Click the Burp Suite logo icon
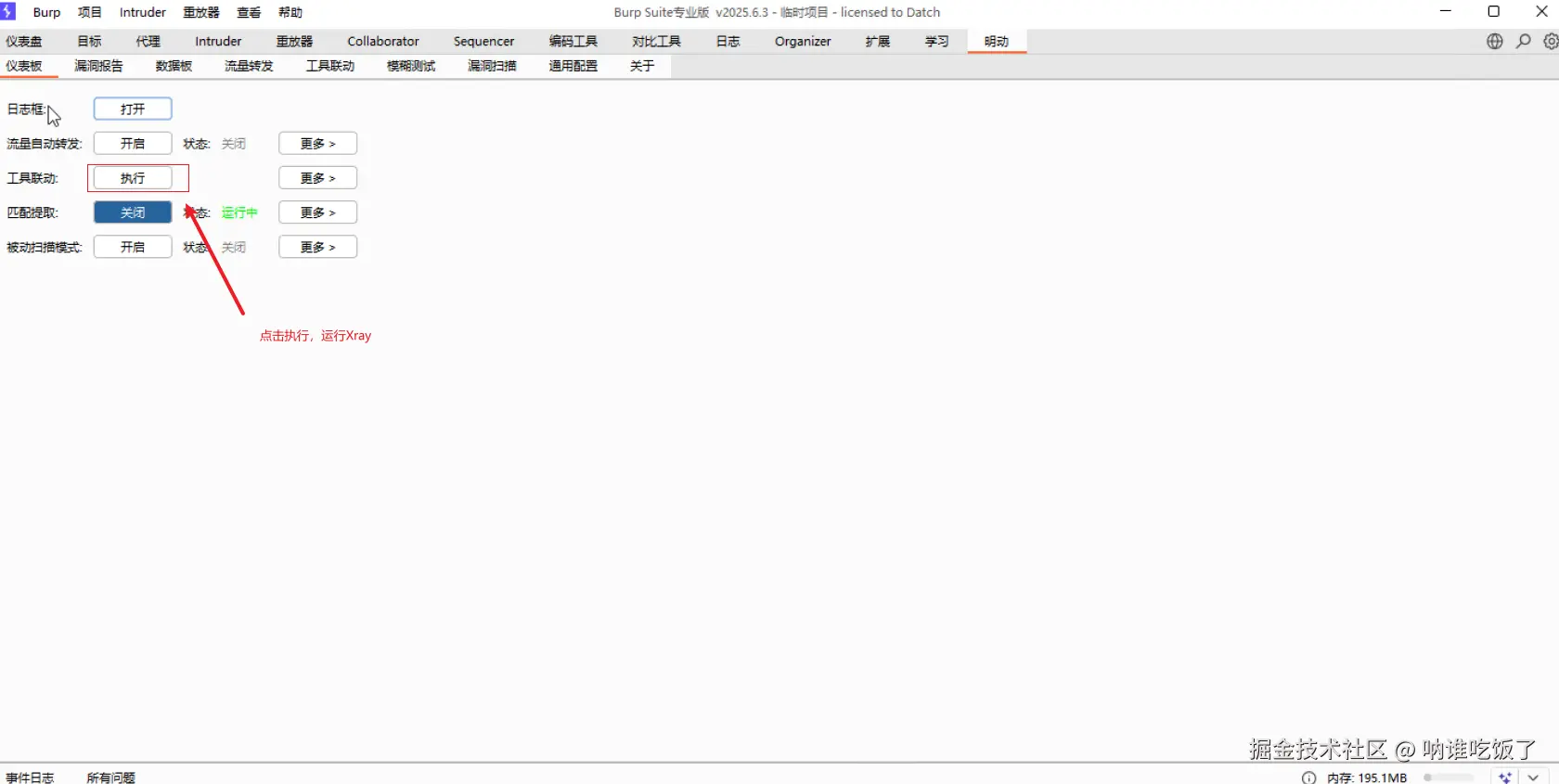 pyautogui.click(x=8, y=11)
